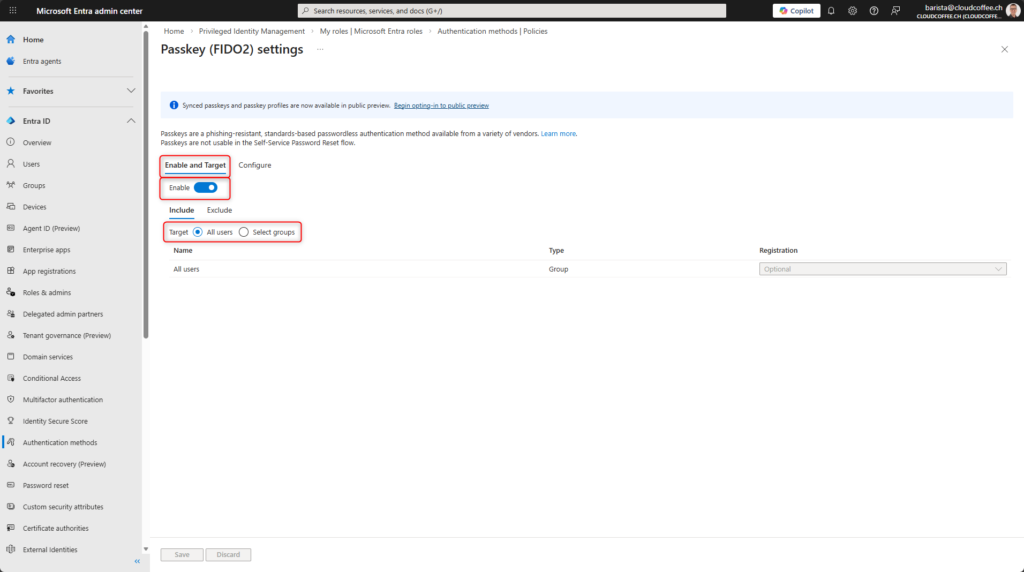Go to Home breadcrumb link

174,31
